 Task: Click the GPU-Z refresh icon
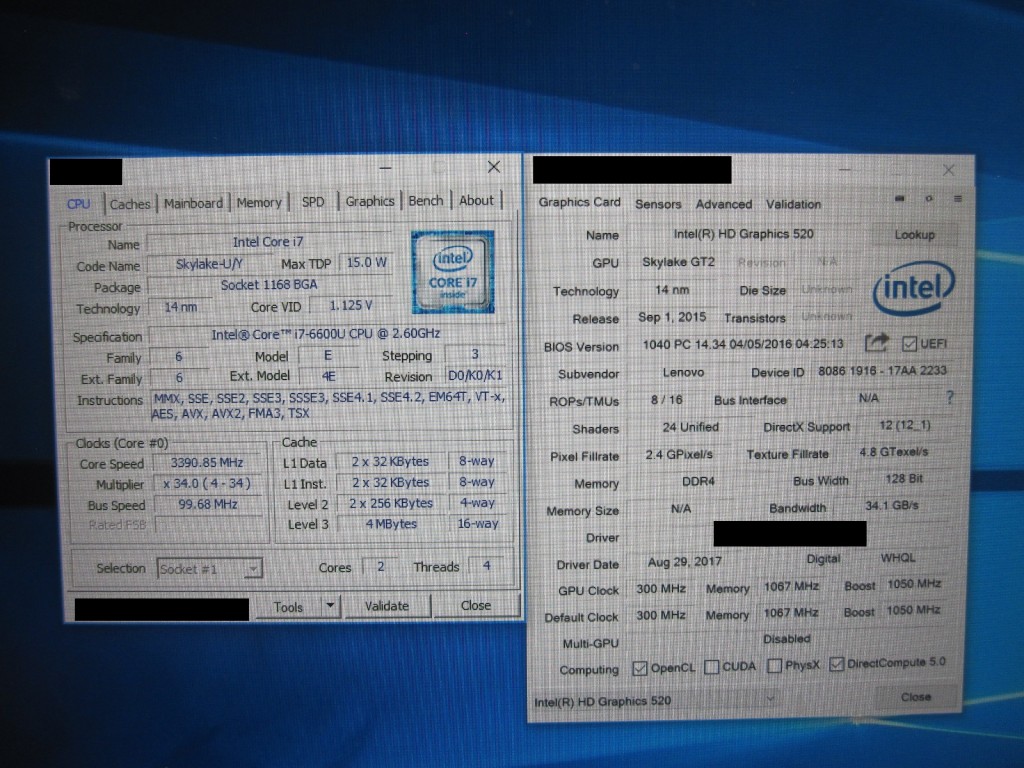point(929,198)
